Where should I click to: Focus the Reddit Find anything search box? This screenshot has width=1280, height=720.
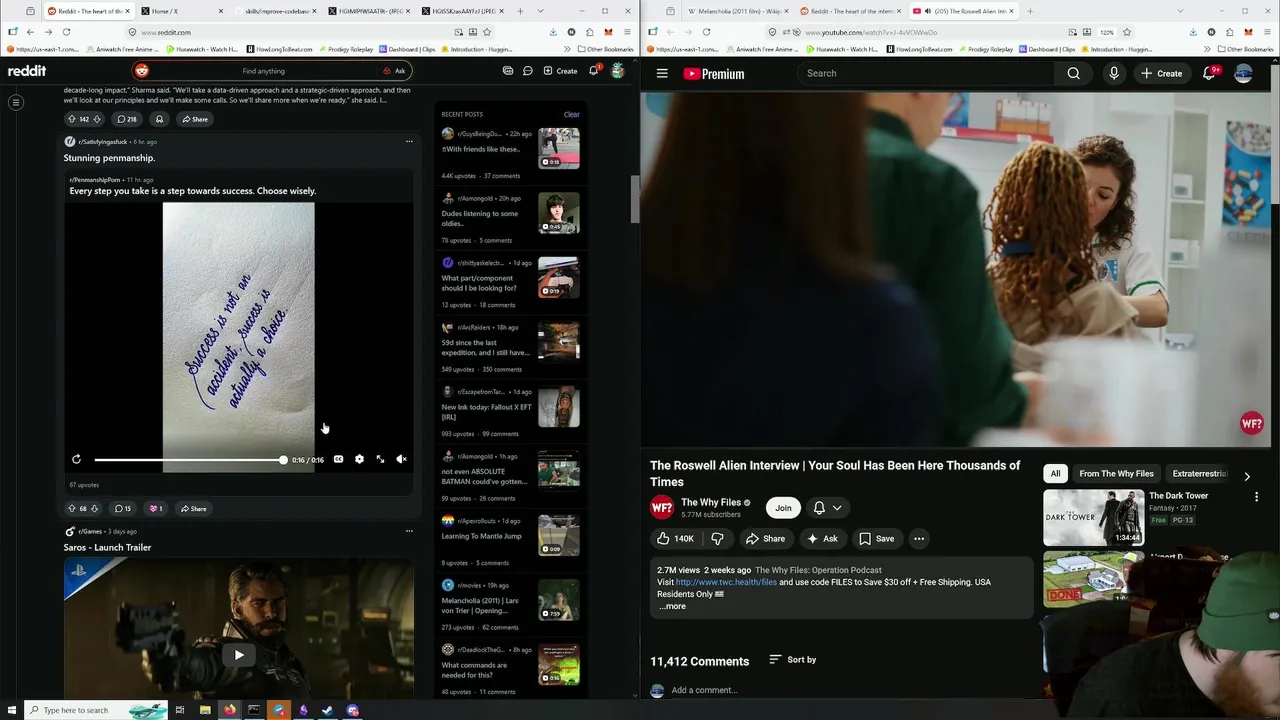pyautogui.click(x=263, y=71)
